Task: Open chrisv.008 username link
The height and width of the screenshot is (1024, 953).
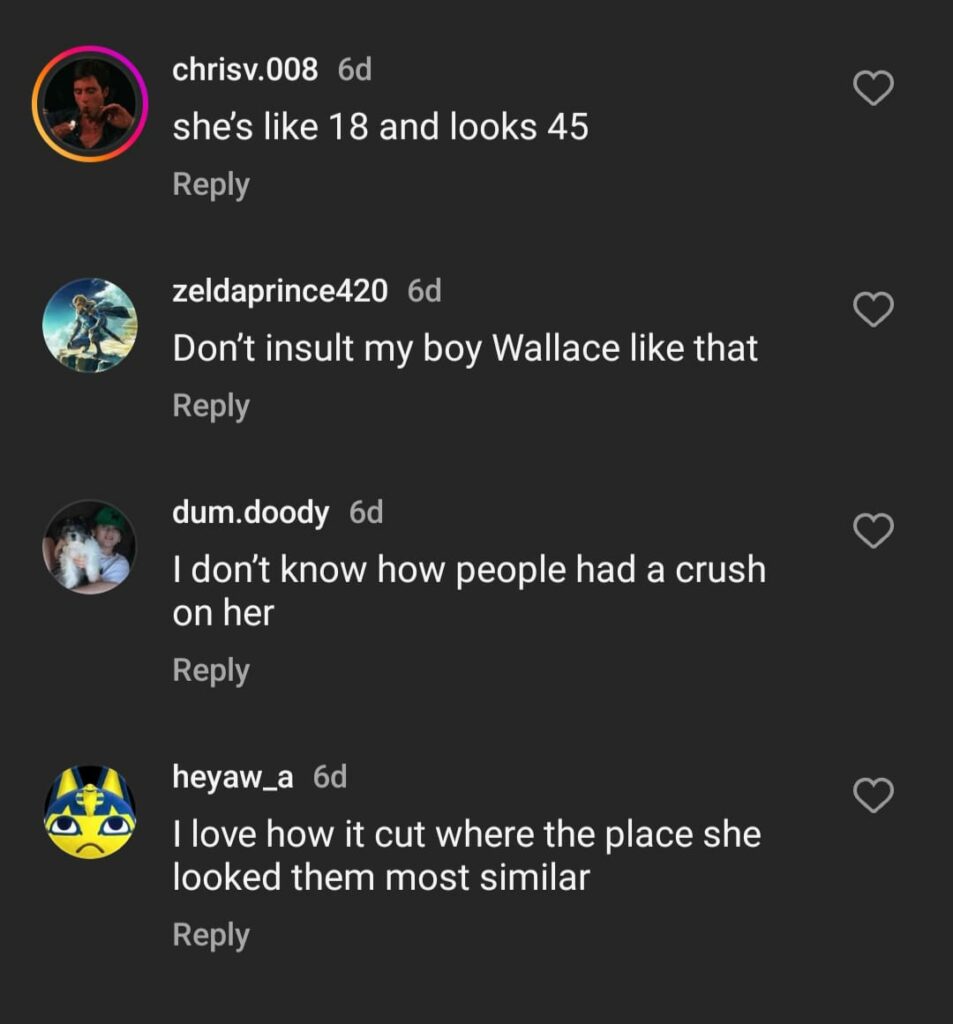Action: [245, 69]
